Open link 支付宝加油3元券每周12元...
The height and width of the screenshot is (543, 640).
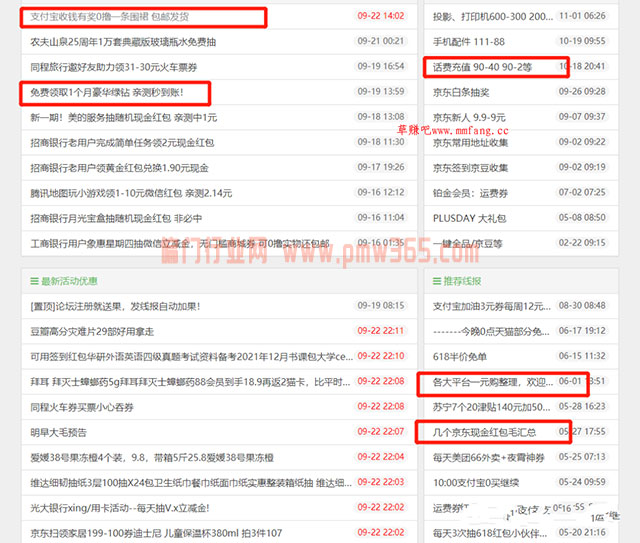(x=492, y=307)
